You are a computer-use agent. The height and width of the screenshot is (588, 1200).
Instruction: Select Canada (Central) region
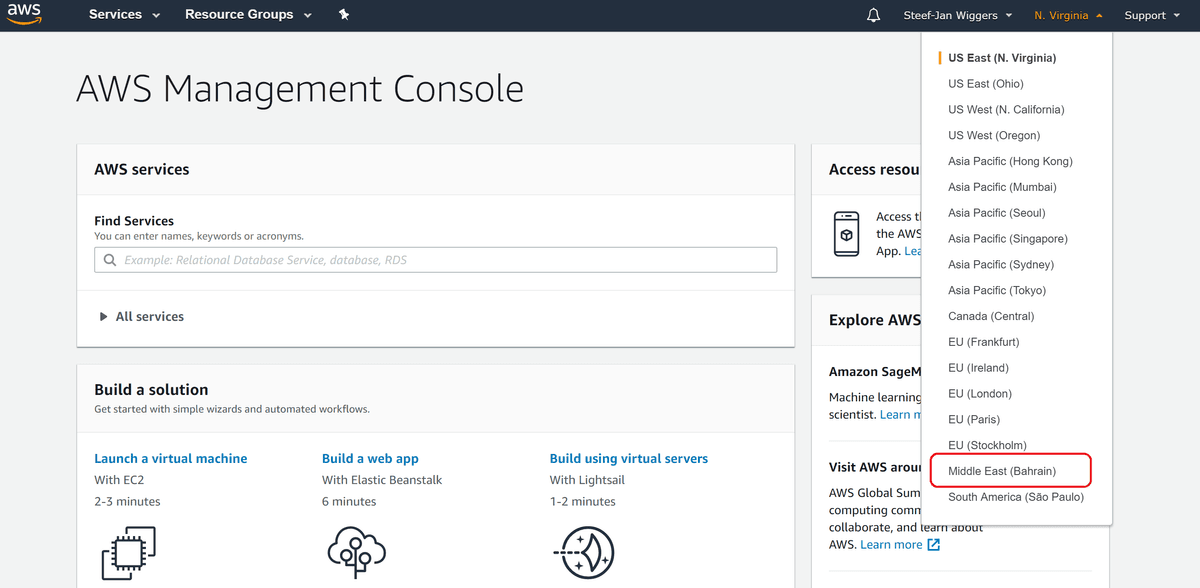991,317
